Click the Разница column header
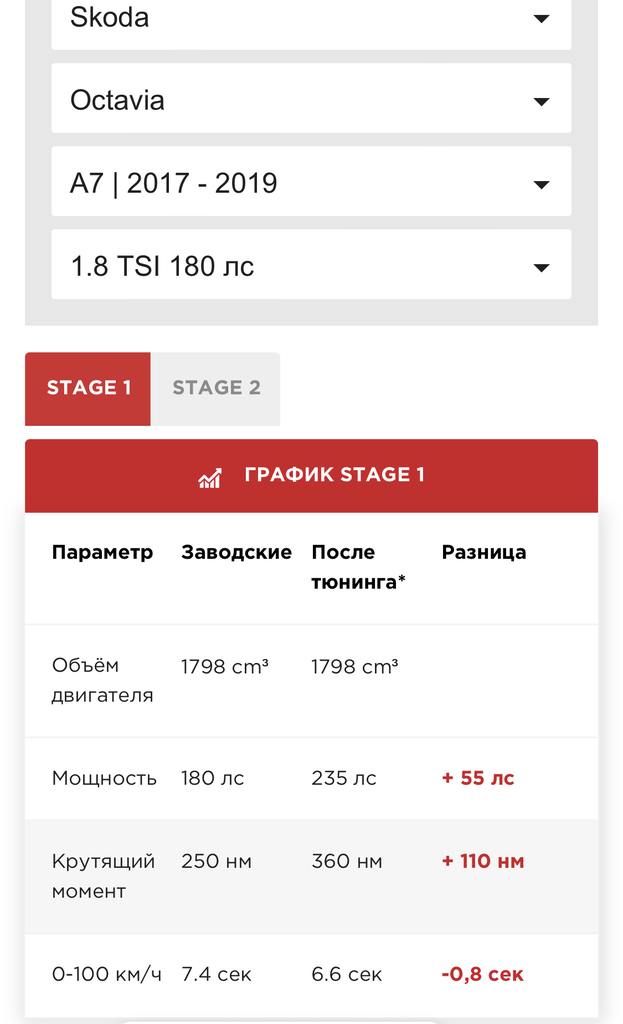 484,552
